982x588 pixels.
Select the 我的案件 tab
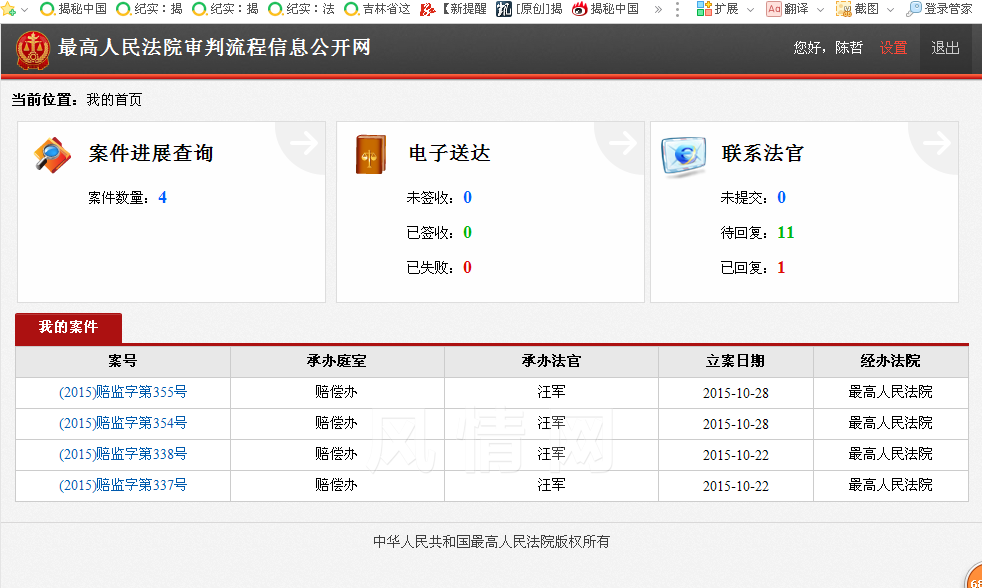(68, 328)
